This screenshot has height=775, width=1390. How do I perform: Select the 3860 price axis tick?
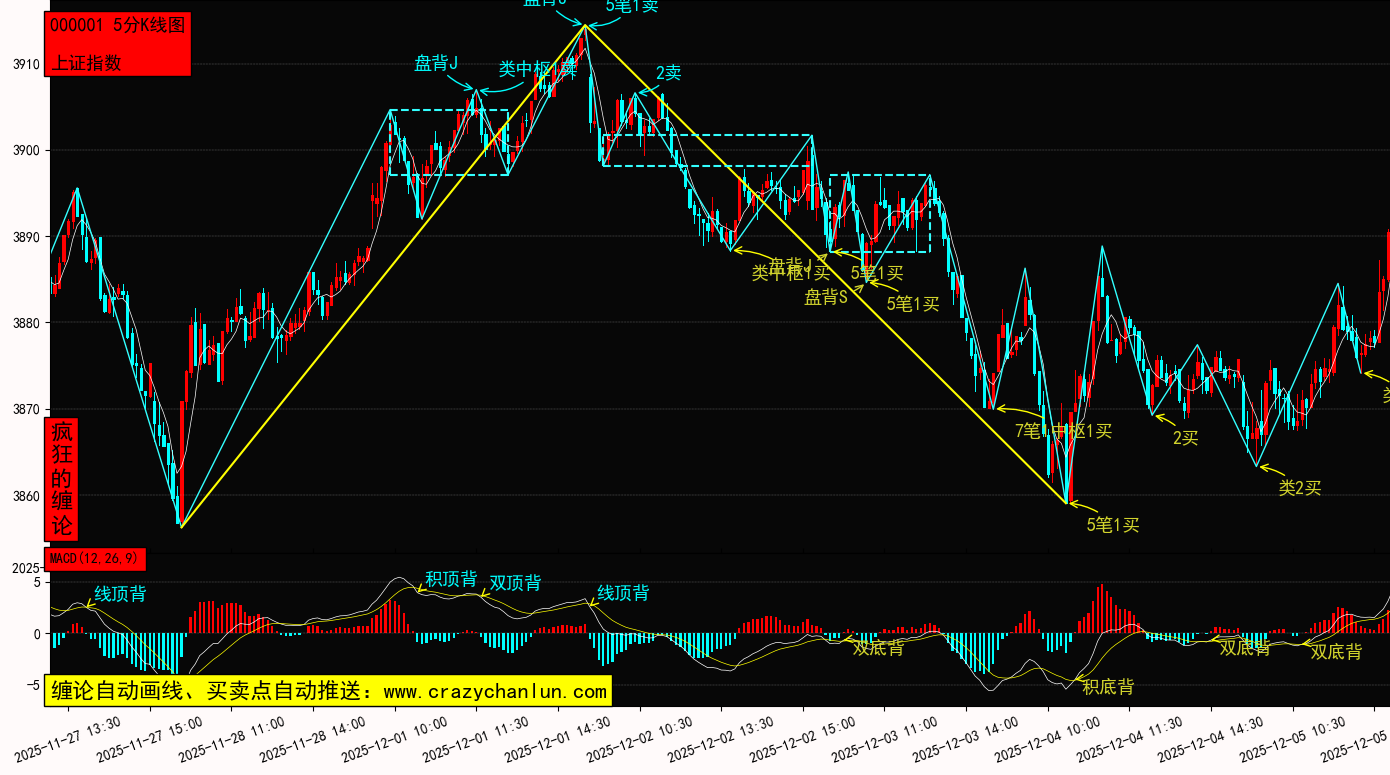(x=26, y=497)
